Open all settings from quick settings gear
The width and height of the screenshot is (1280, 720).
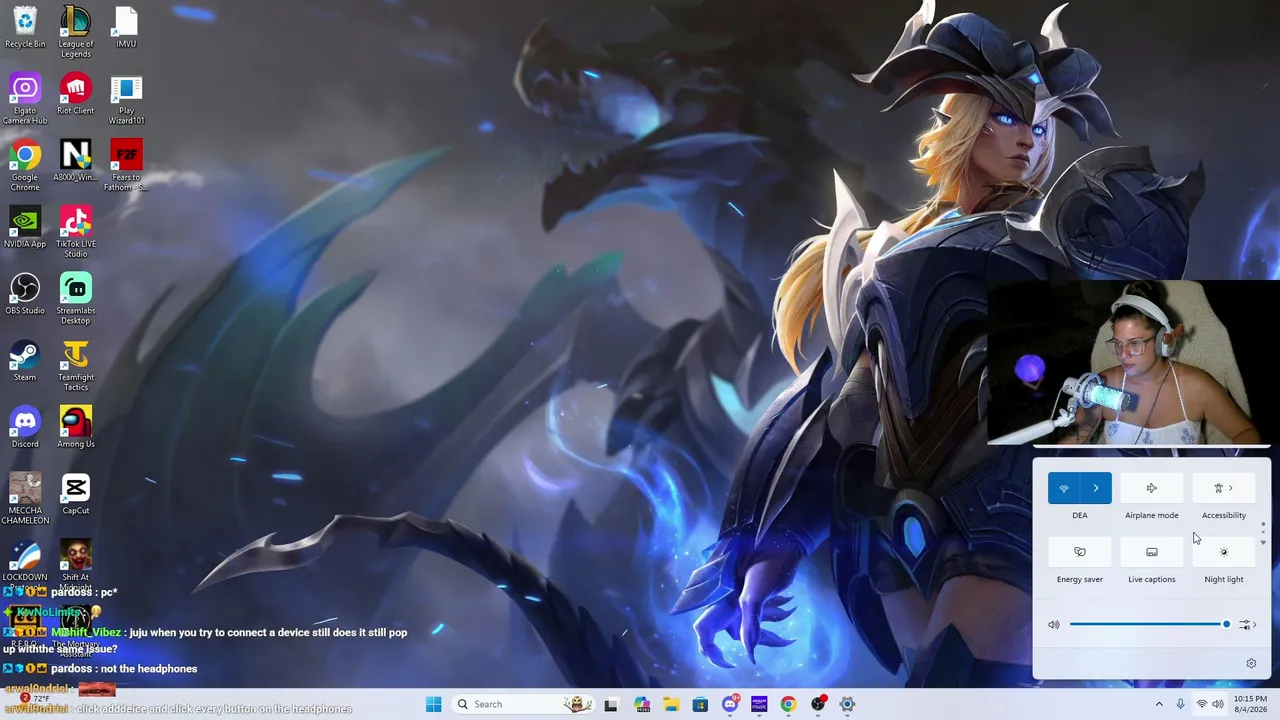1251,663
